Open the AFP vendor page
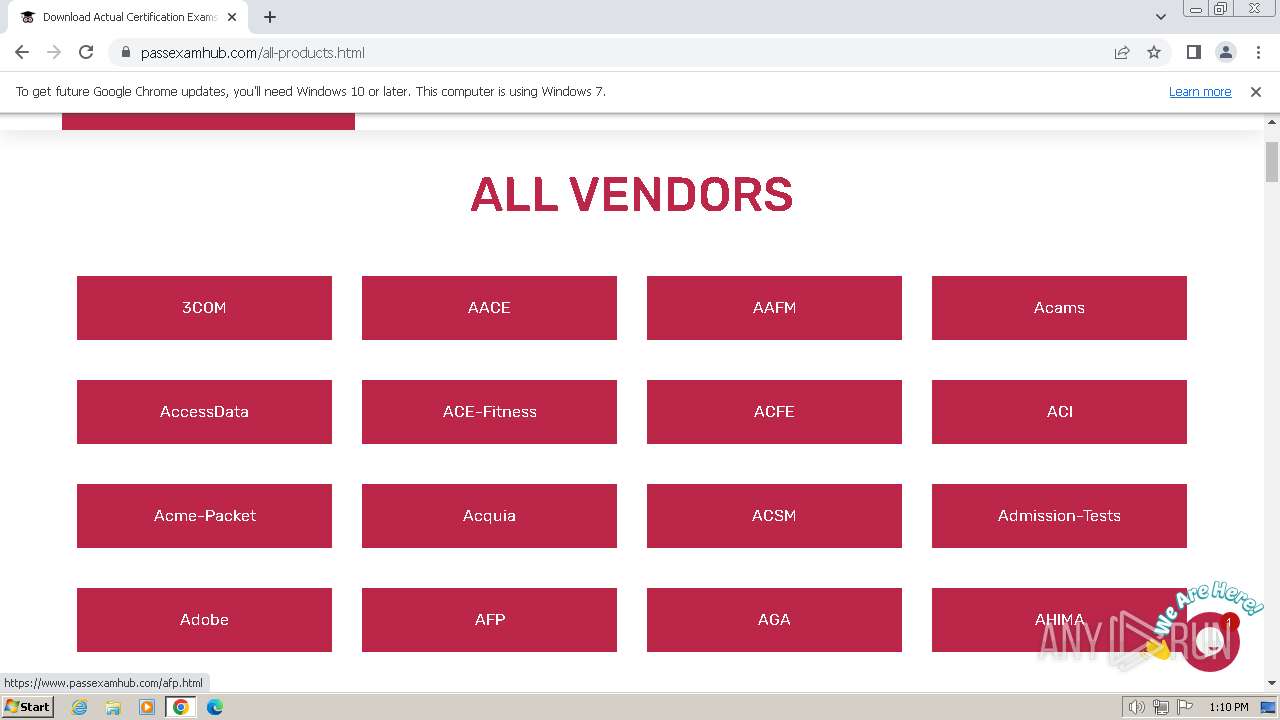Image resolution: width=1280 pixels, height=720 pixels. [489, 620]
